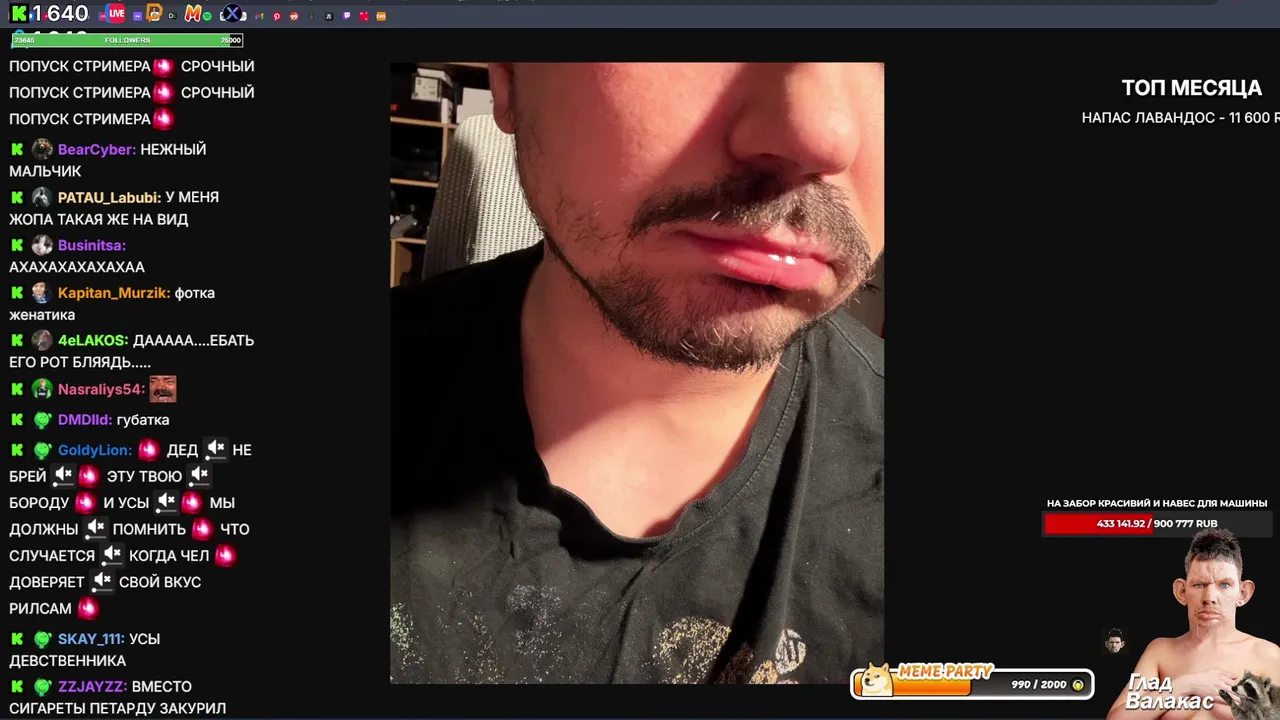Click the green Kick logo at top left
The image size is (1280, 720).
(19, 14)
